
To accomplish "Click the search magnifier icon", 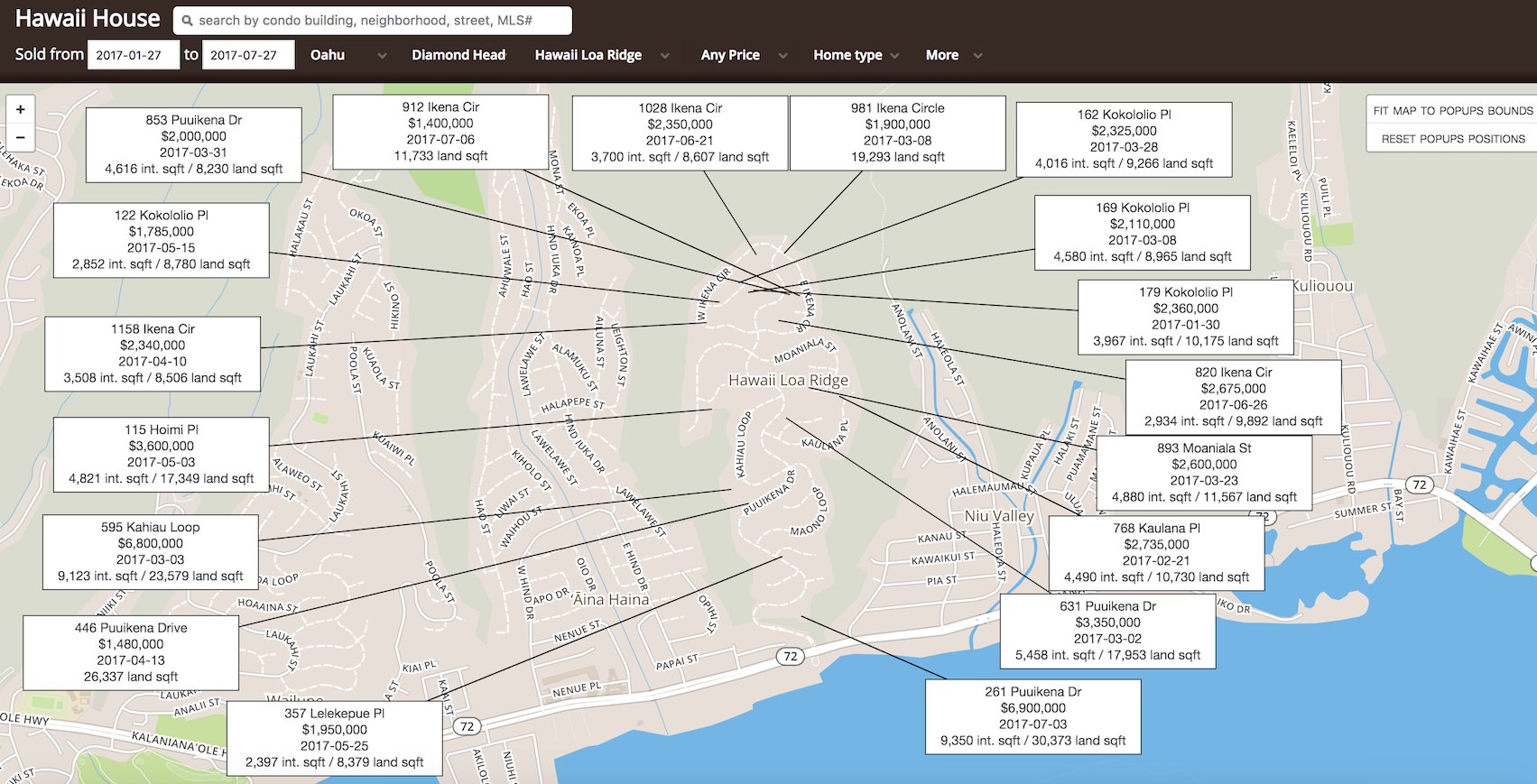I will 187,21.
